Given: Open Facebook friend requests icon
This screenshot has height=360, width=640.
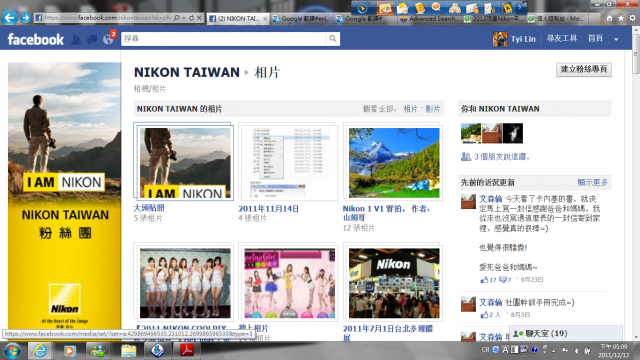Looking at the screenshot, I should coord(76,39).
